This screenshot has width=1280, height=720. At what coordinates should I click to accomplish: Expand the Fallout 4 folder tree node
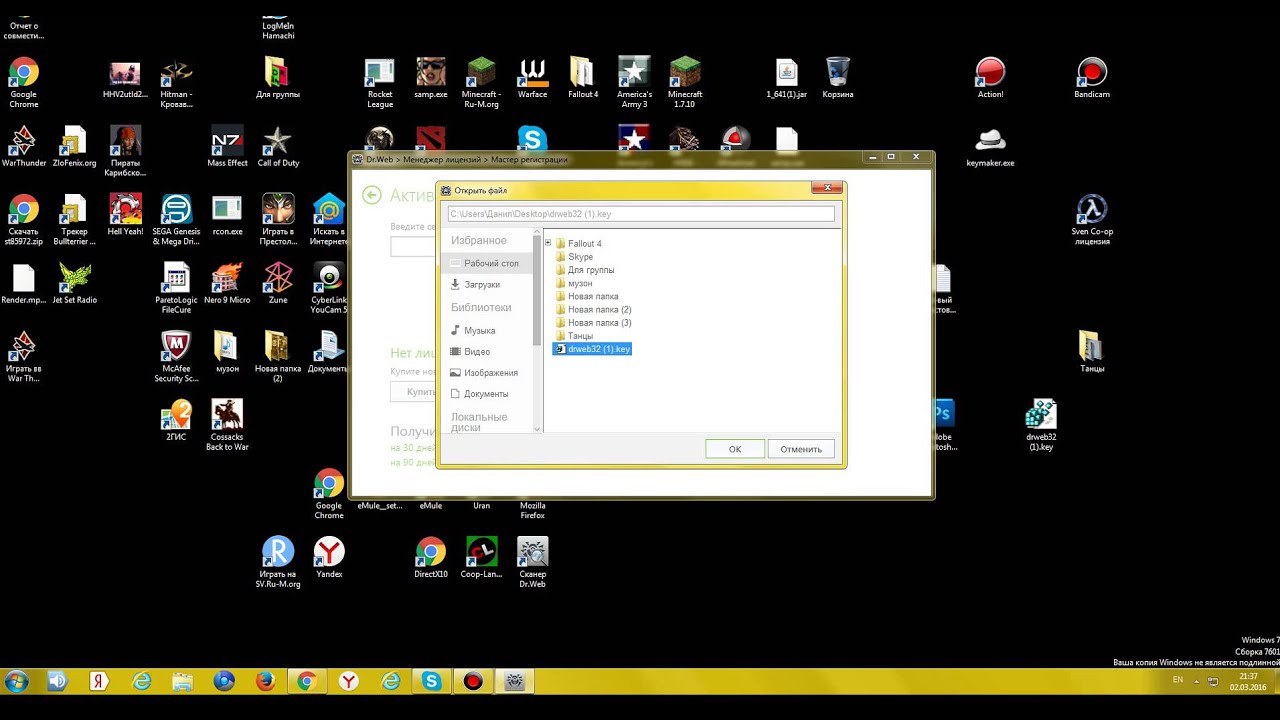pos(548,243)
